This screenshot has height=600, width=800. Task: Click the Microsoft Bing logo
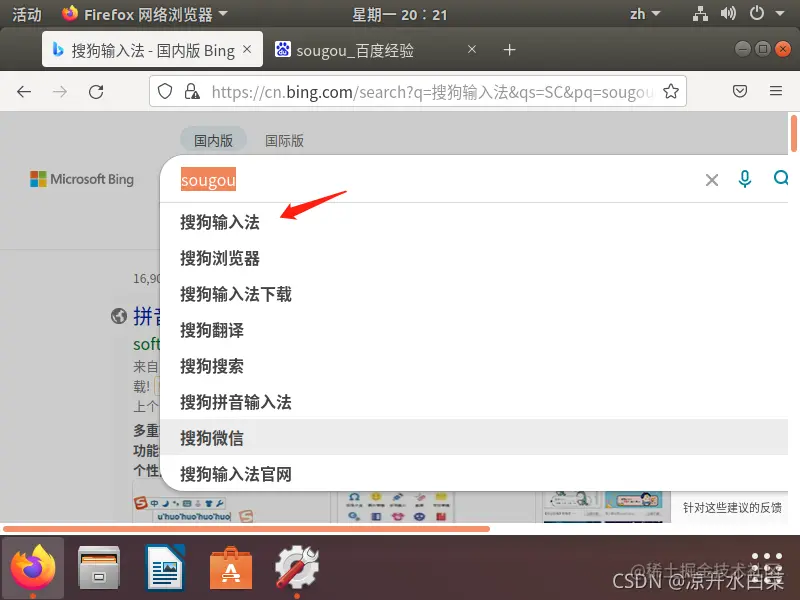tap(82, 179)
